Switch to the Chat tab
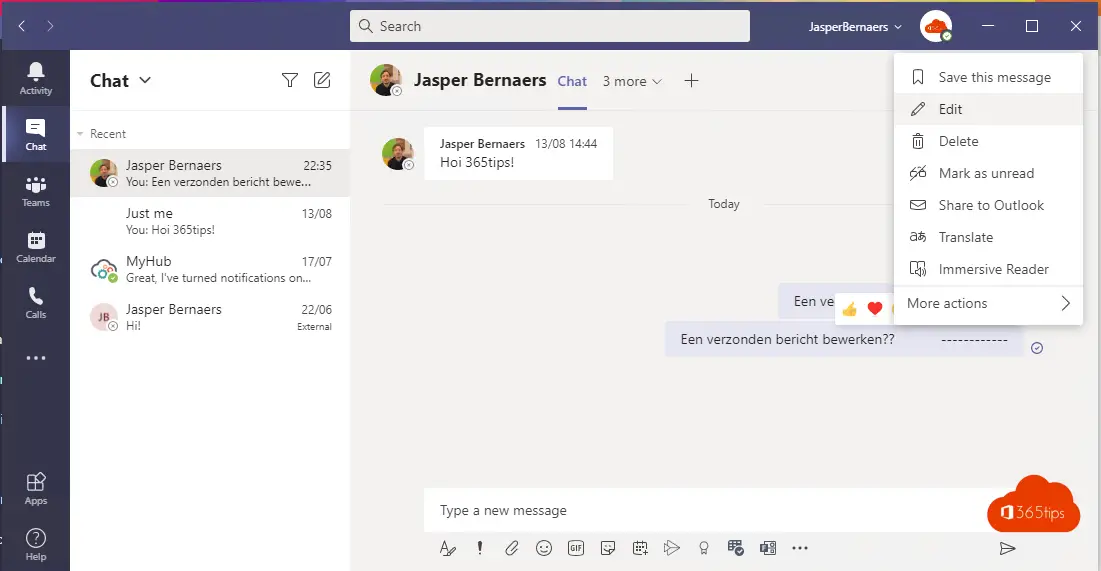1101x571 pixels. pyautogui.click(x=572, y=81)
